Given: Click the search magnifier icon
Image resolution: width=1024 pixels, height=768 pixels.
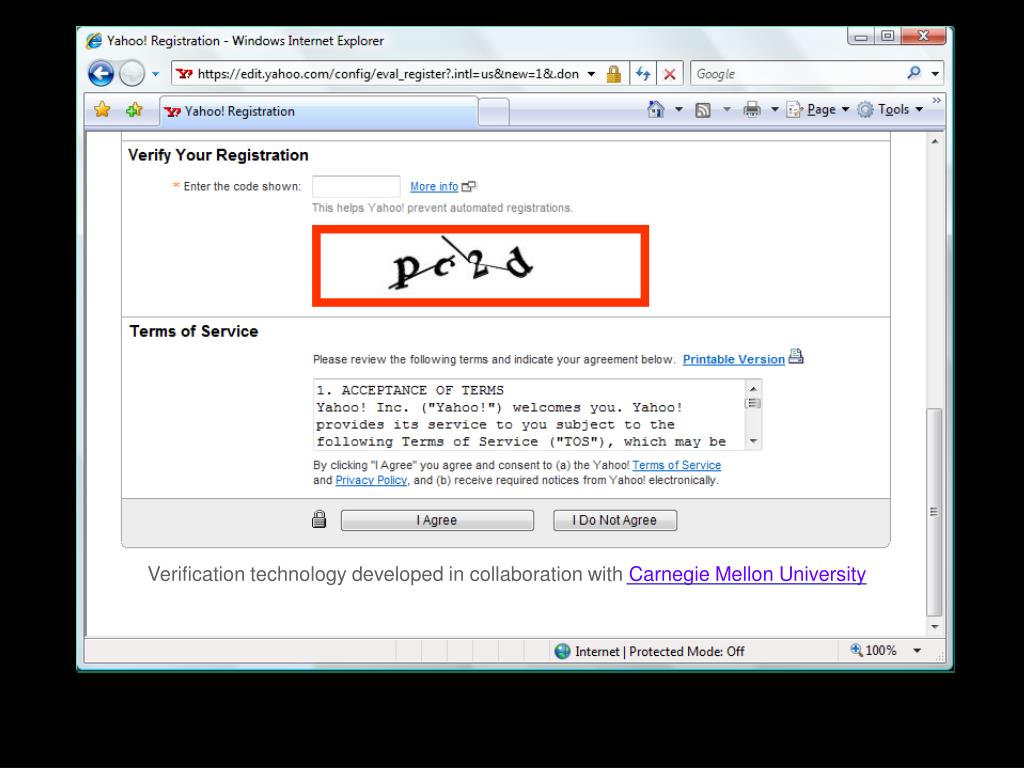Looking at the screenshot, I should (914, 73).
